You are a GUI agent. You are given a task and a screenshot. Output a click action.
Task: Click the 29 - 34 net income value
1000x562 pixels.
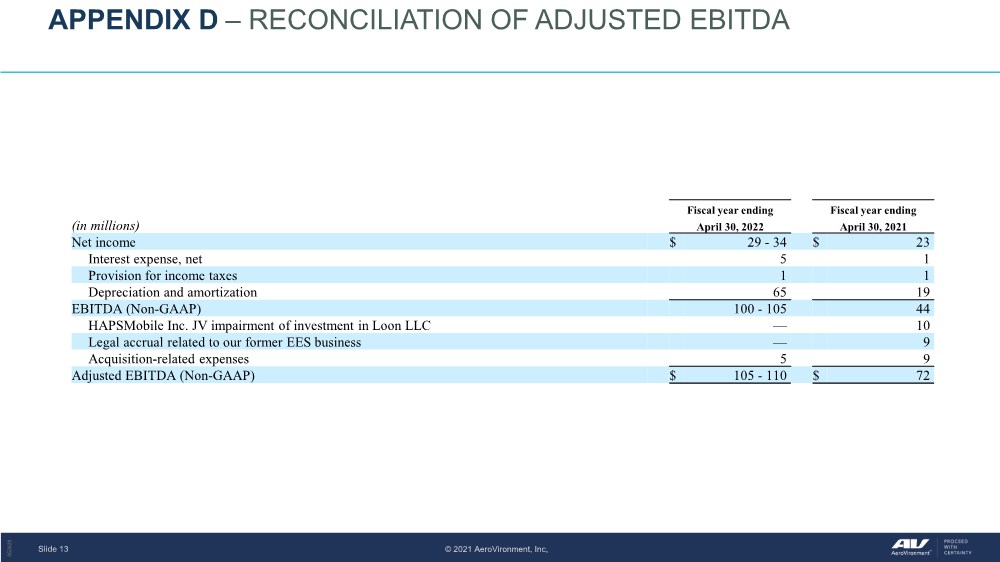click(x=767, y=242)
